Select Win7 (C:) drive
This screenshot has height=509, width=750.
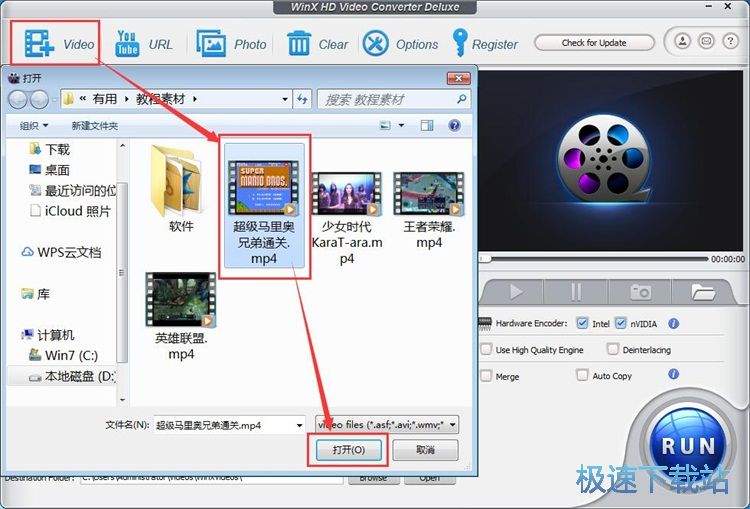63,355
